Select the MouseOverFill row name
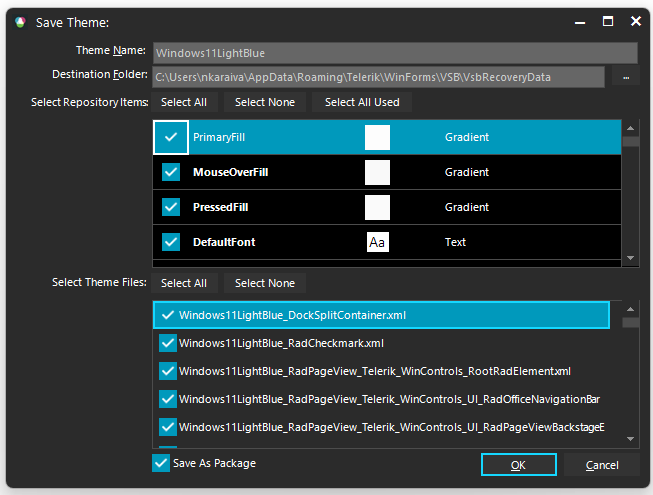 pos(230,172)
